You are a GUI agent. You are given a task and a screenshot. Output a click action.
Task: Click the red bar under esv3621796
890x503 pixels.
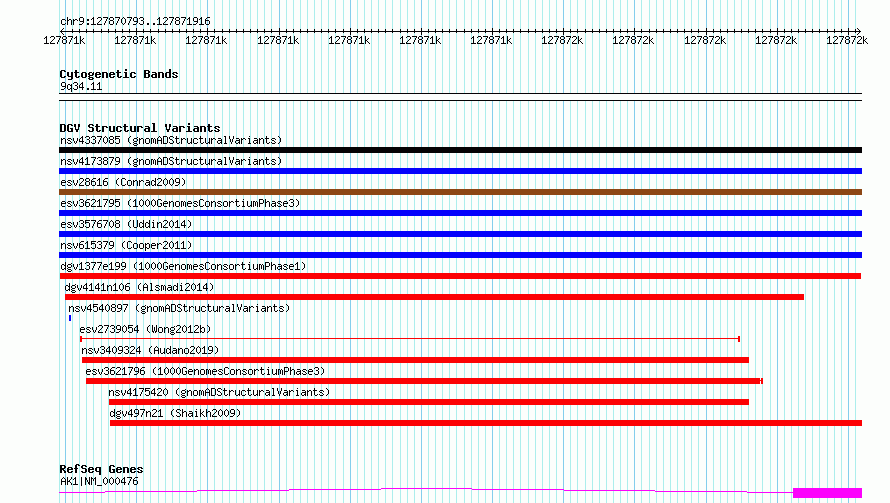pyautogui.click(x=424, y=381)
